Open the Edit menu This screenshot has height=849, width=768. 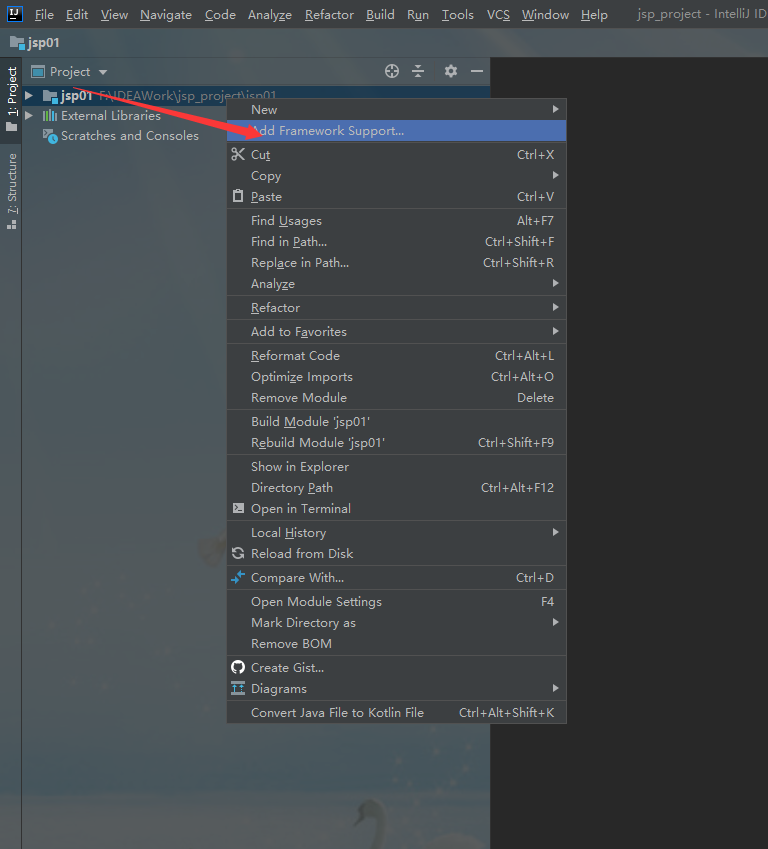coord(77,15)
